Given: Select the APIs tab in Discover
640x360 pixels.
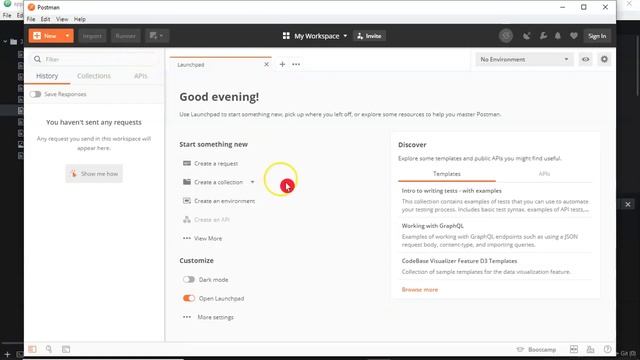Looking at the screenshot, I should pyautogui.click(x=544, y=174).
